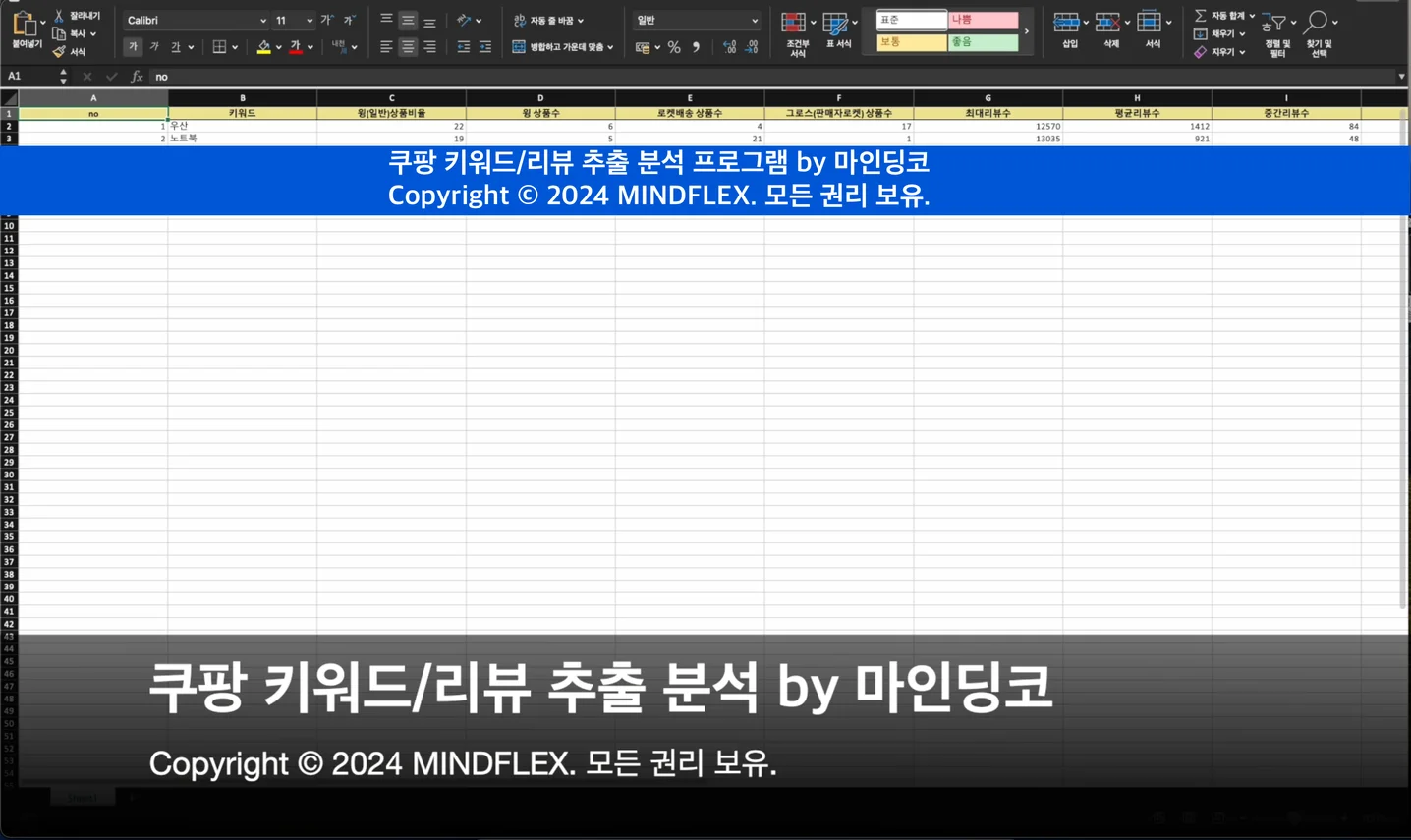Click AutoSum (자동 합계) sigma
Viewport: 1411px width, 840px height.
point(1201,16)
